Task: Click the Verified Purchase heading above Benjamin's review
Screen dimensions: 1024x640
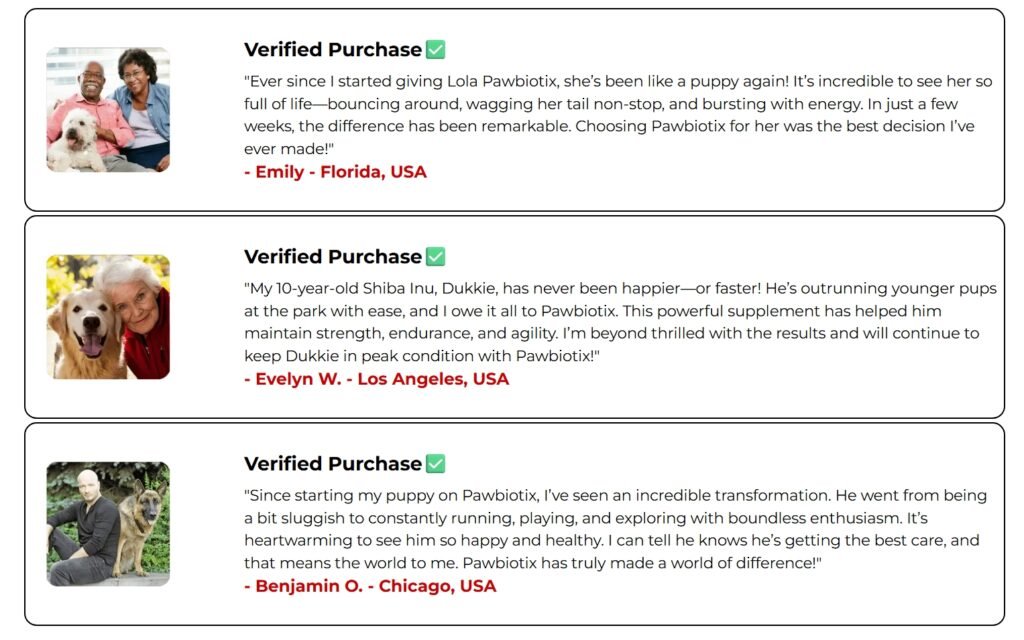Action: pos(332,464)
